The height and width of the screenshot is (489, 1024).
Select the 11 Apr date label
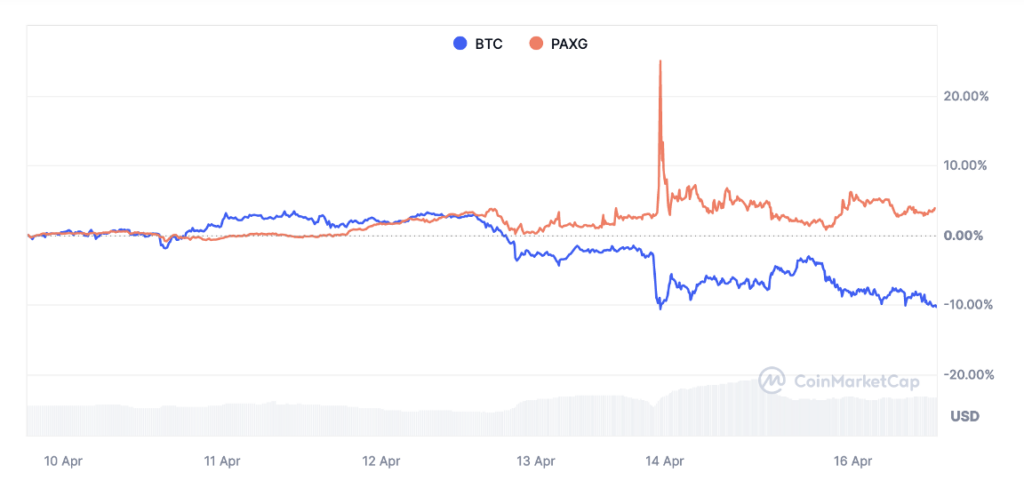(x=222, y=461)
